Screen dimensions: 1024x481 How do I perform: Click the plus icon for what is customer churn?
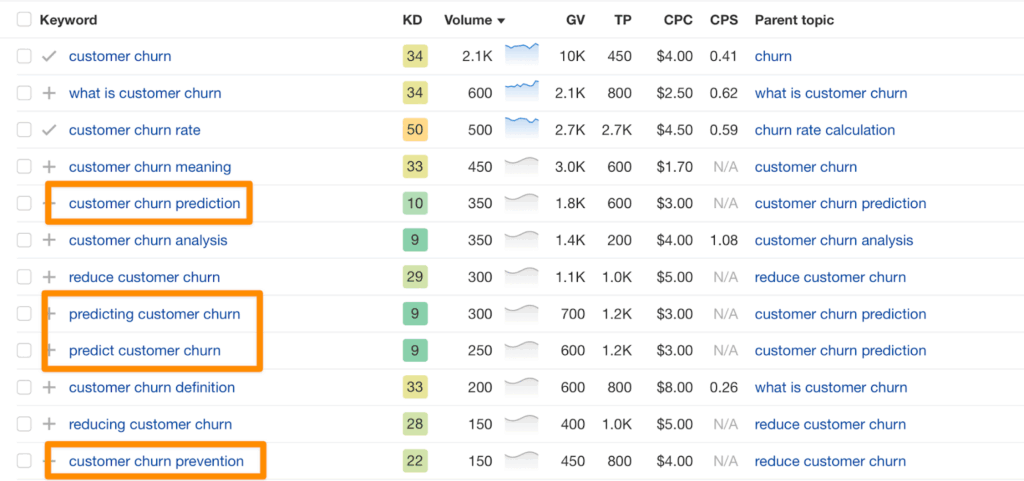[x=49, y=93]
